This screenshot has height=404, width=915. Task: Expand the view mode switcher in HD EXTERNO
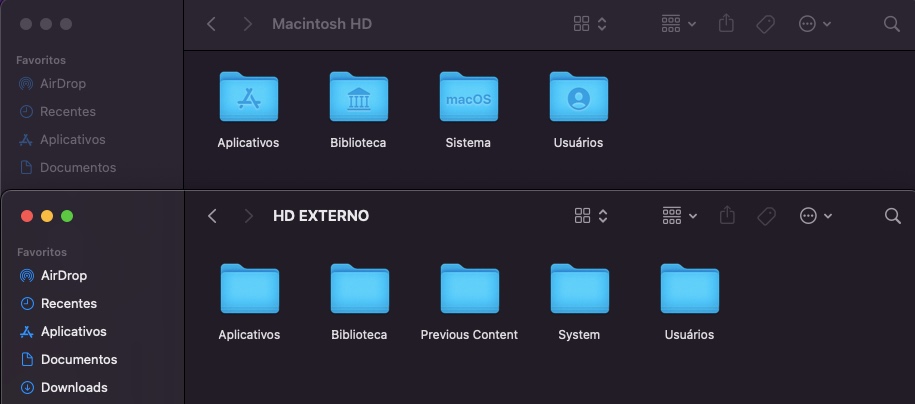(x=591, y=216)
